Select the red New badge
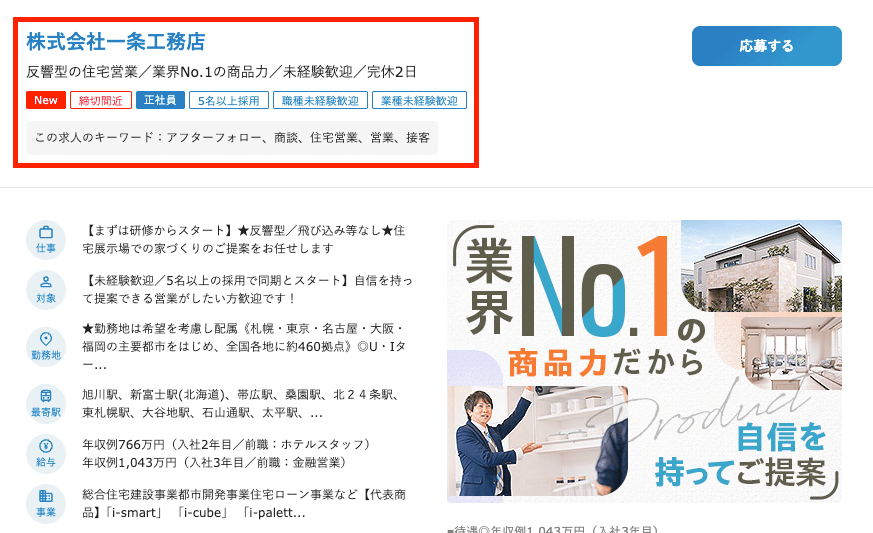The image size is (873, 533). 46,100
